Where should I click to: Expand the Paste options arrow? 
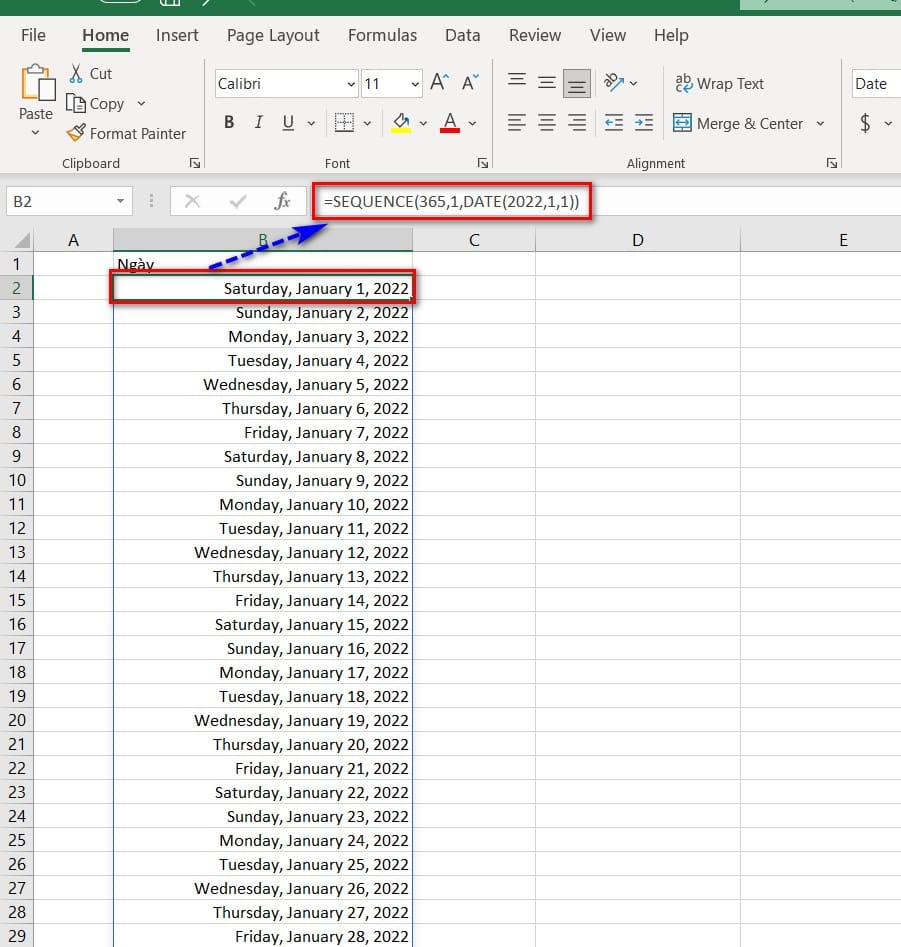36,132
